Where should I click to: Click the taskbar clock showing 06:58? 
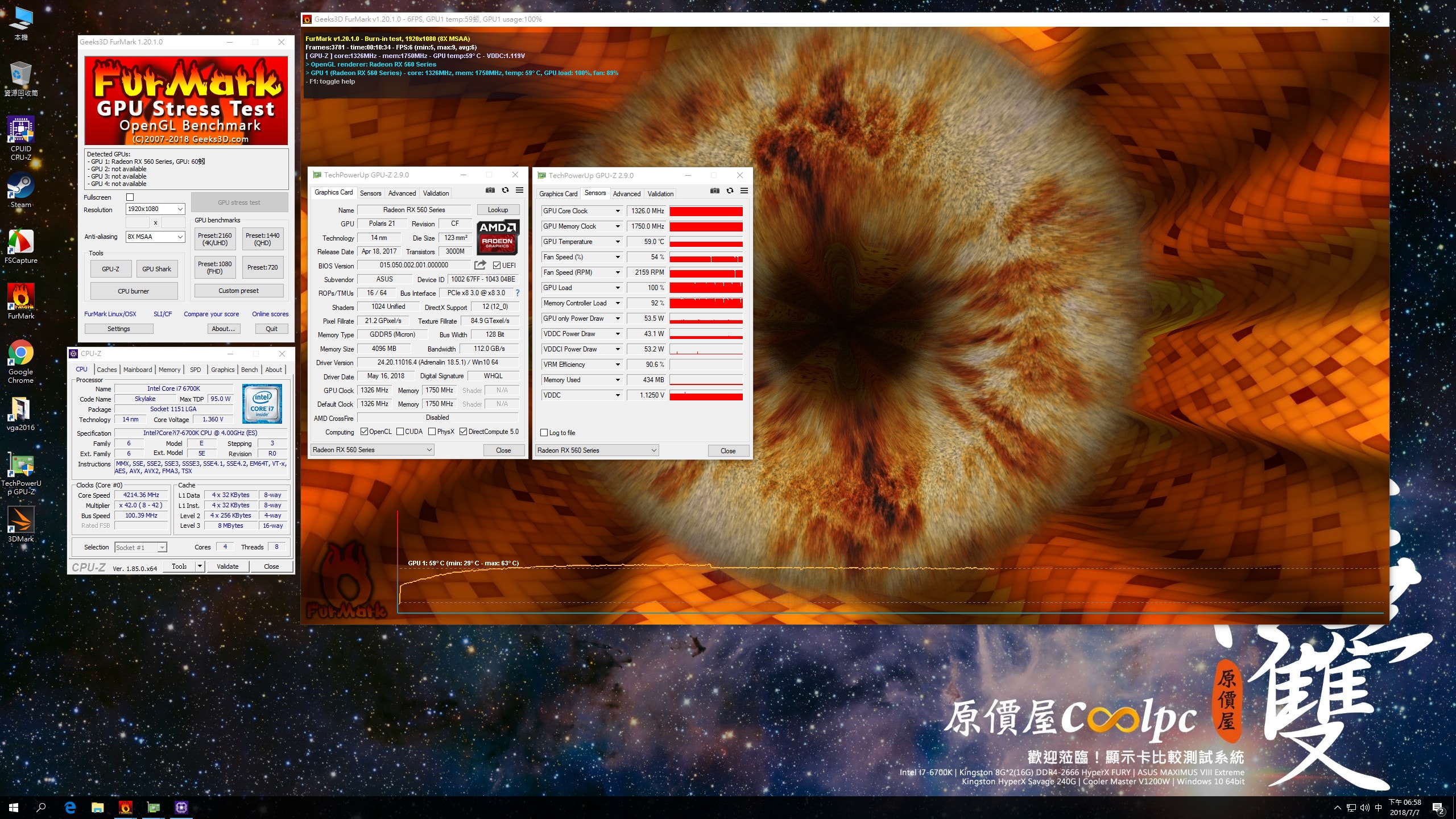[x=1405, y=808]
